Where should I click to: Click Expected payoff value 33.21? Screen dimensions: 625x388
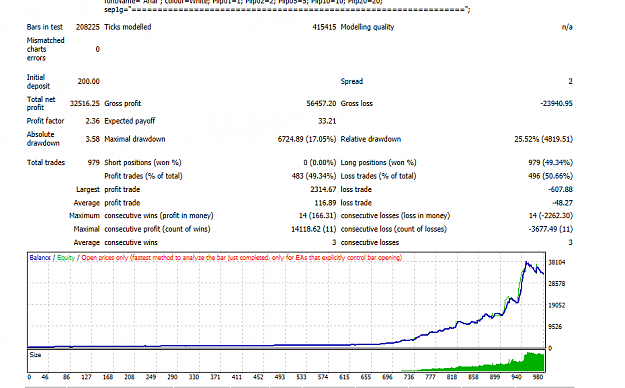click(x=327, y=121)
